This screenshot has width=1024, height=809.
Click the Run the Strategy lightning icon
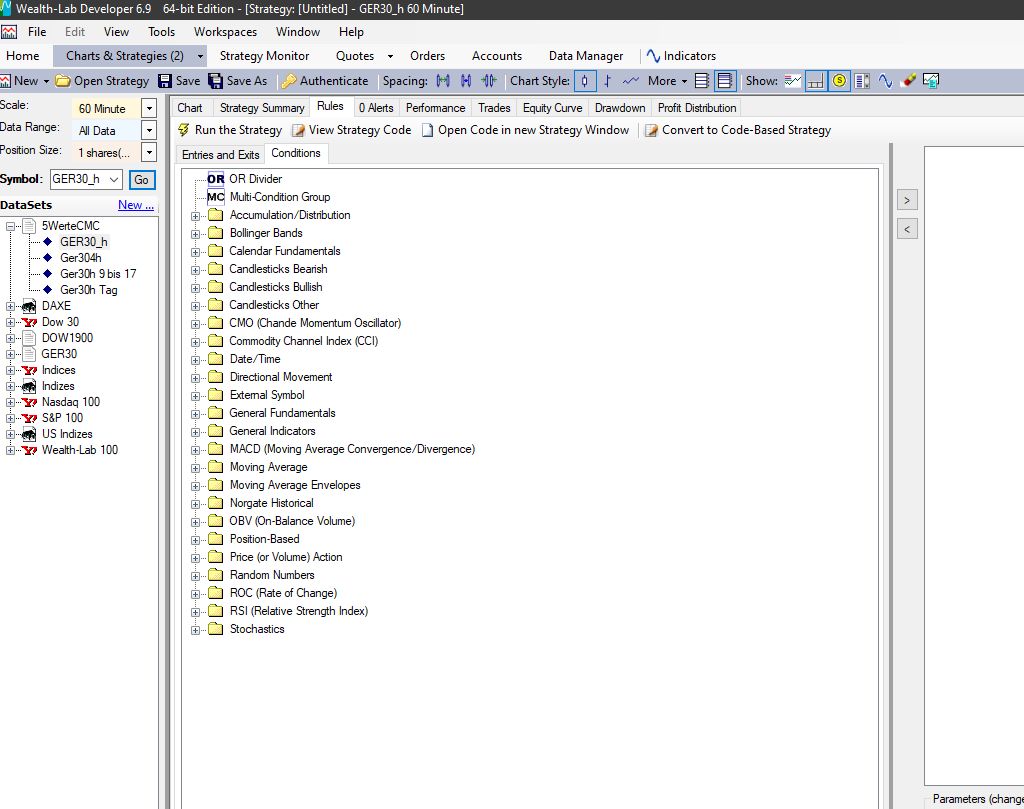pyautogui.click(x=184, y=130)
